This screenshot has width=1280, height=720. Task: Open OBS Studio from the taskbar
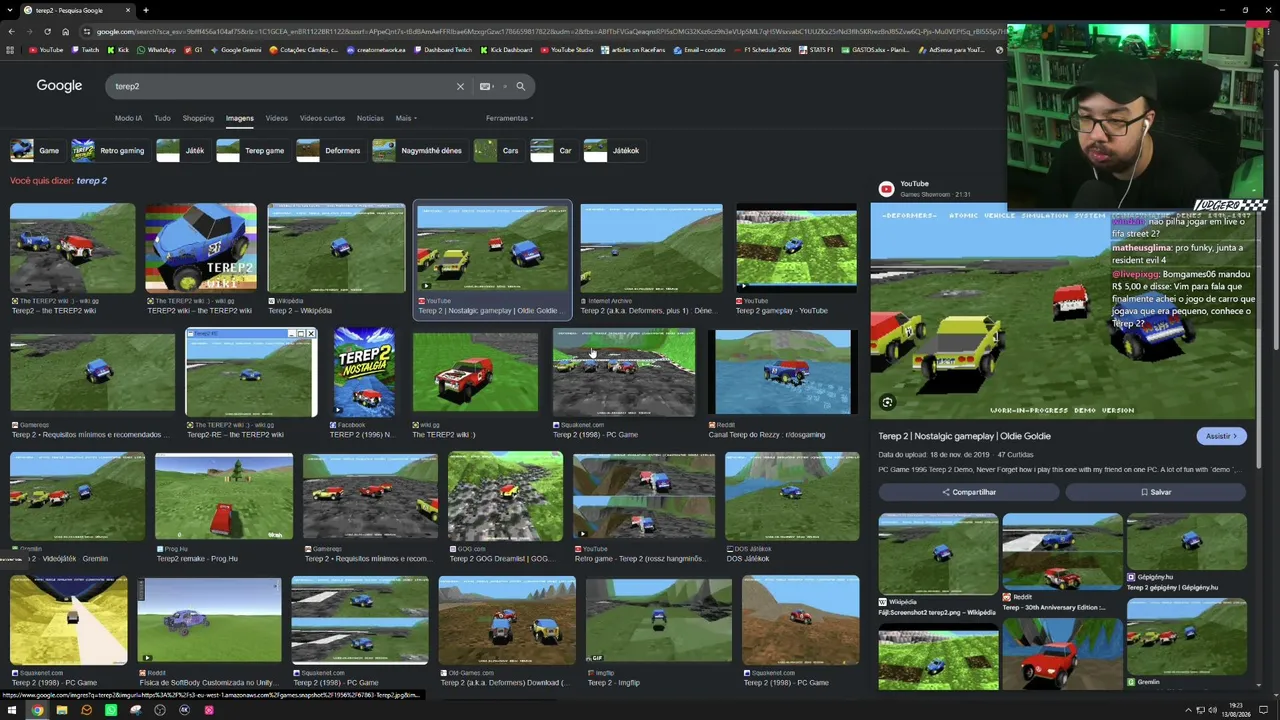pos(160,710)
